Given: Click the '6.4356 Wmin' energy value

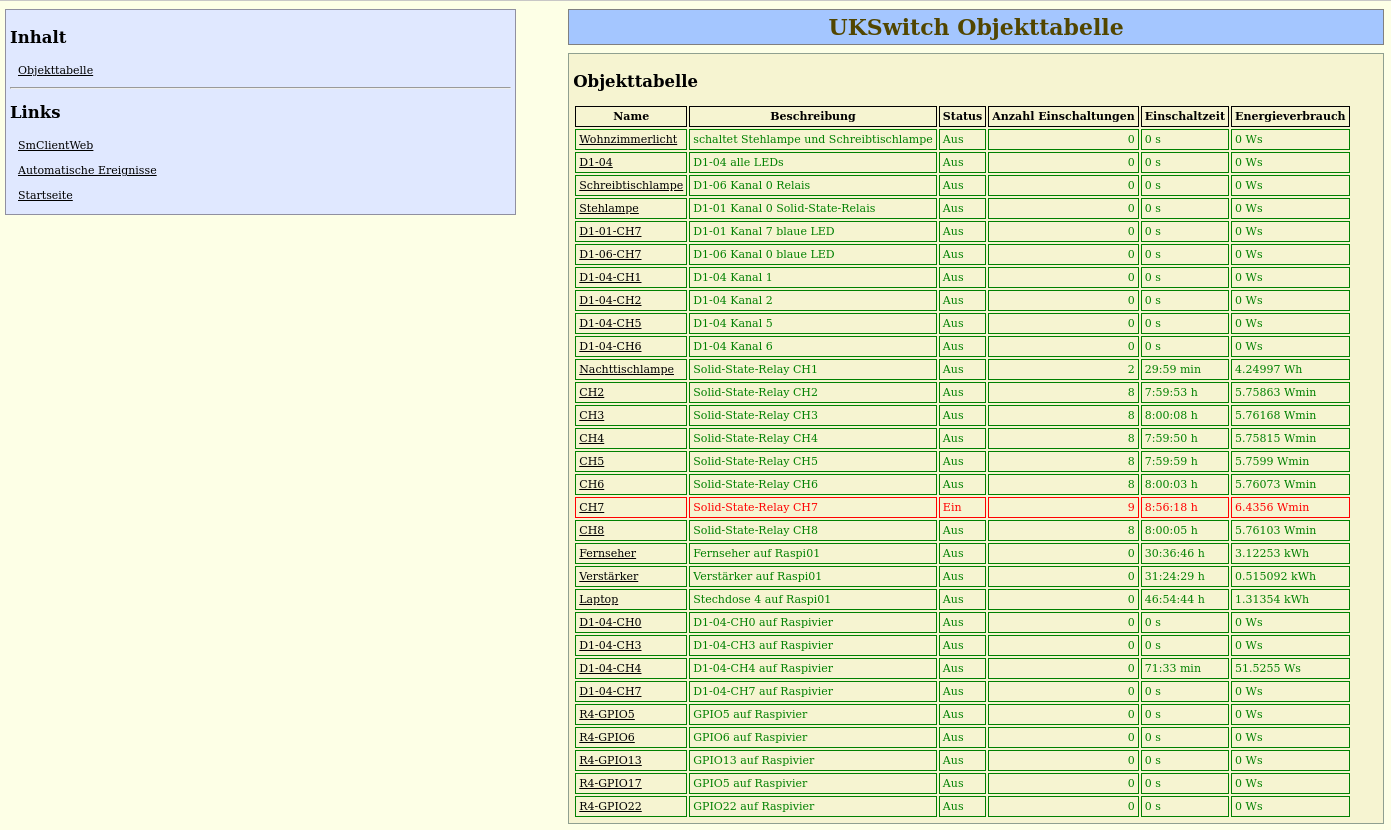Looking at the screenshot, I should click(1290, 507).
